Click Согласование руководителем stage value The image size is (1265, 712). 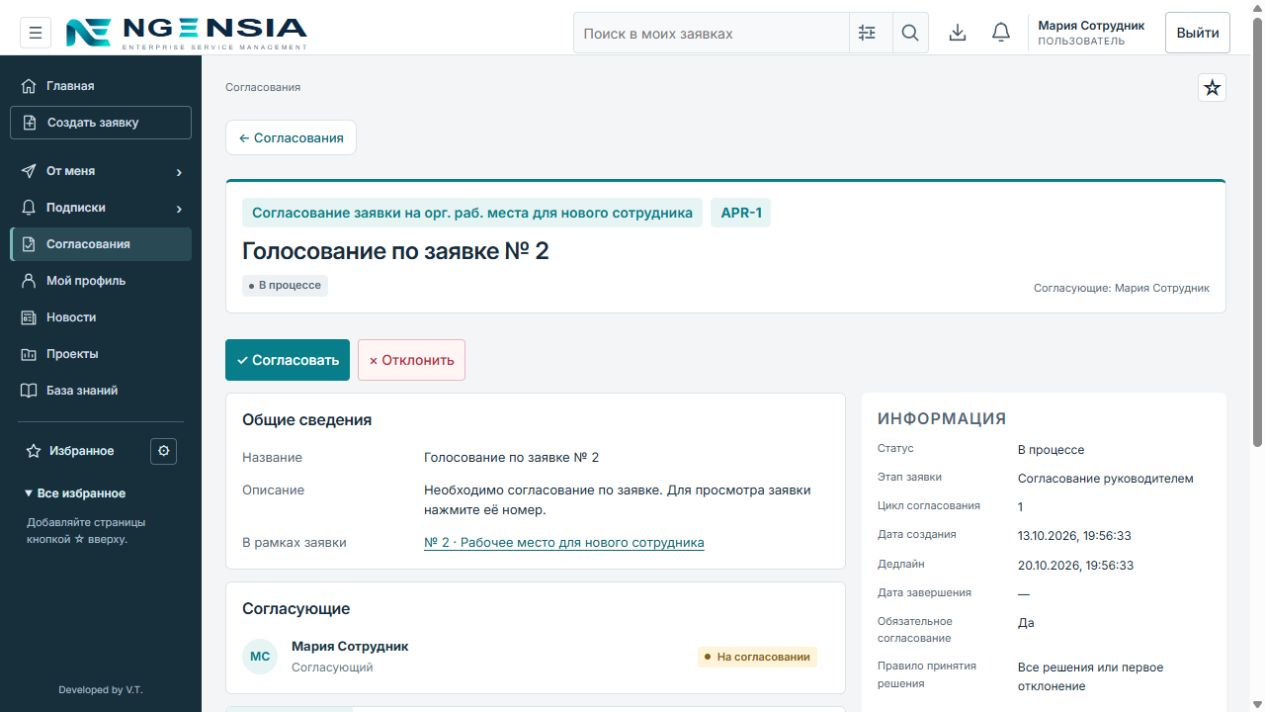coord(1106,478)
